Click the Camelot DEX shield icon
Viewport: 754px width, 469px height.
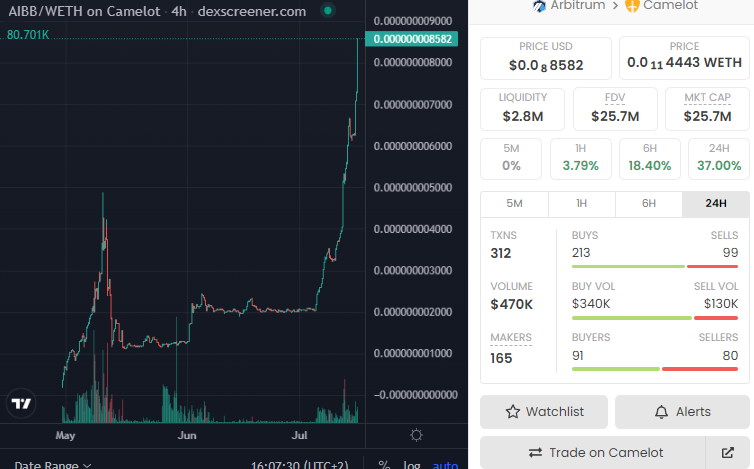coord(632,6)
